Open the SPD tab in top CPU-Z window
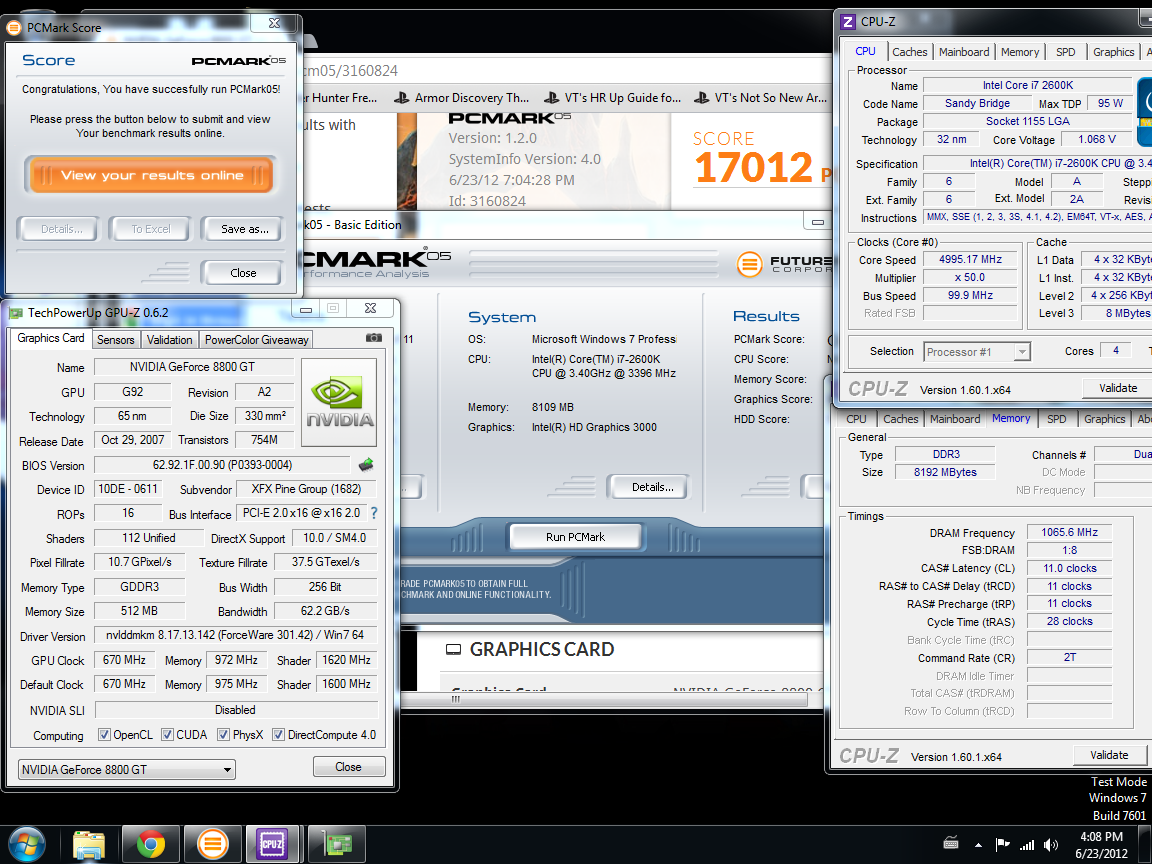Screen dimensions: 1152x864 click(x=1065, y=52)
